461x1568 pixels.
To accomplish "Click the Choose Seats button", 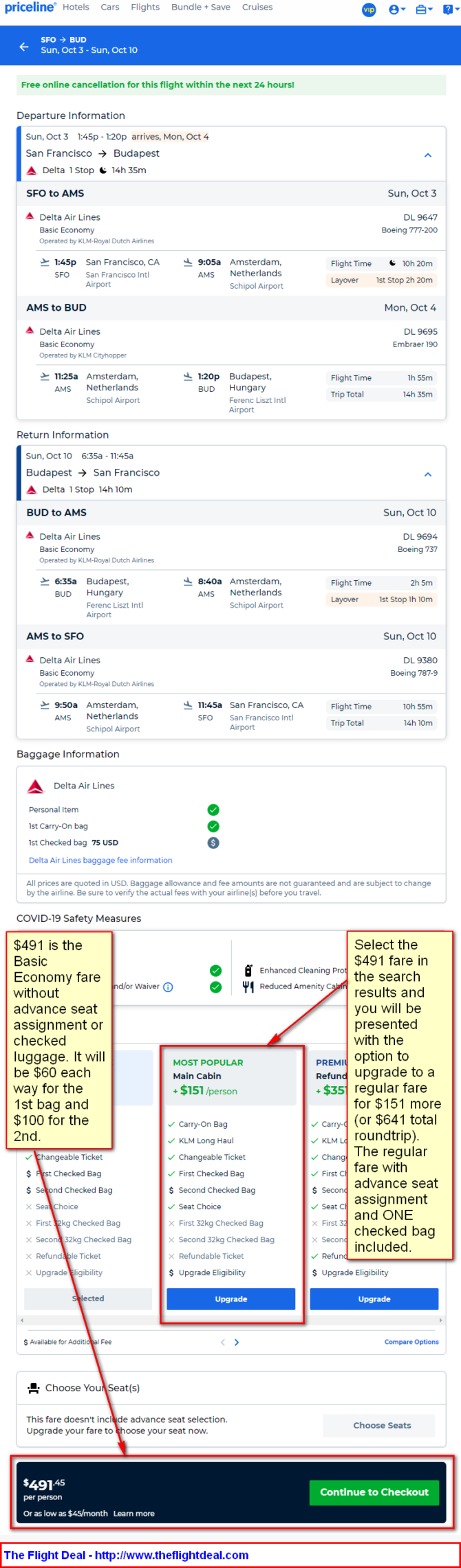I will click(x=382, y=1425).
